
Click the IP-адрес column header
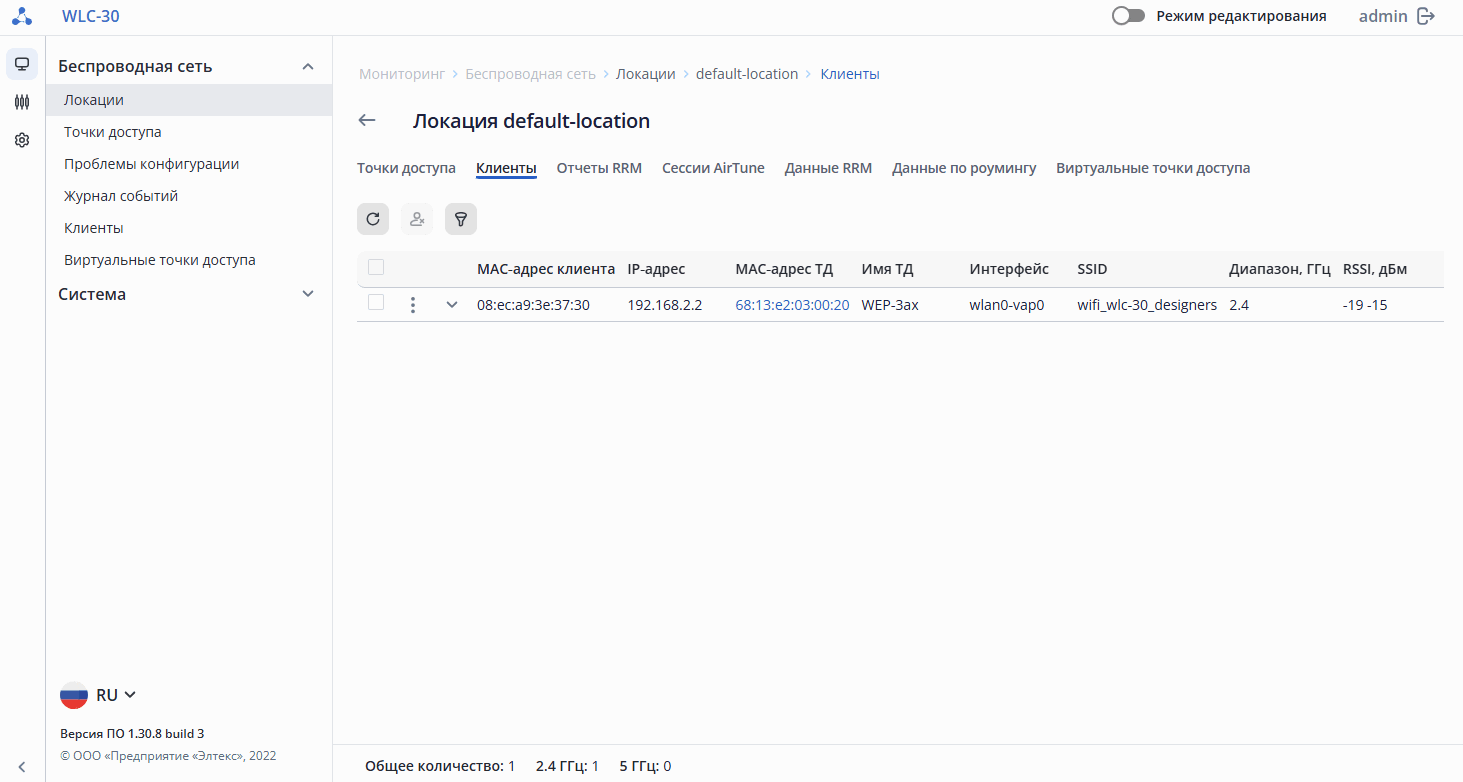[x=656, y=269]
